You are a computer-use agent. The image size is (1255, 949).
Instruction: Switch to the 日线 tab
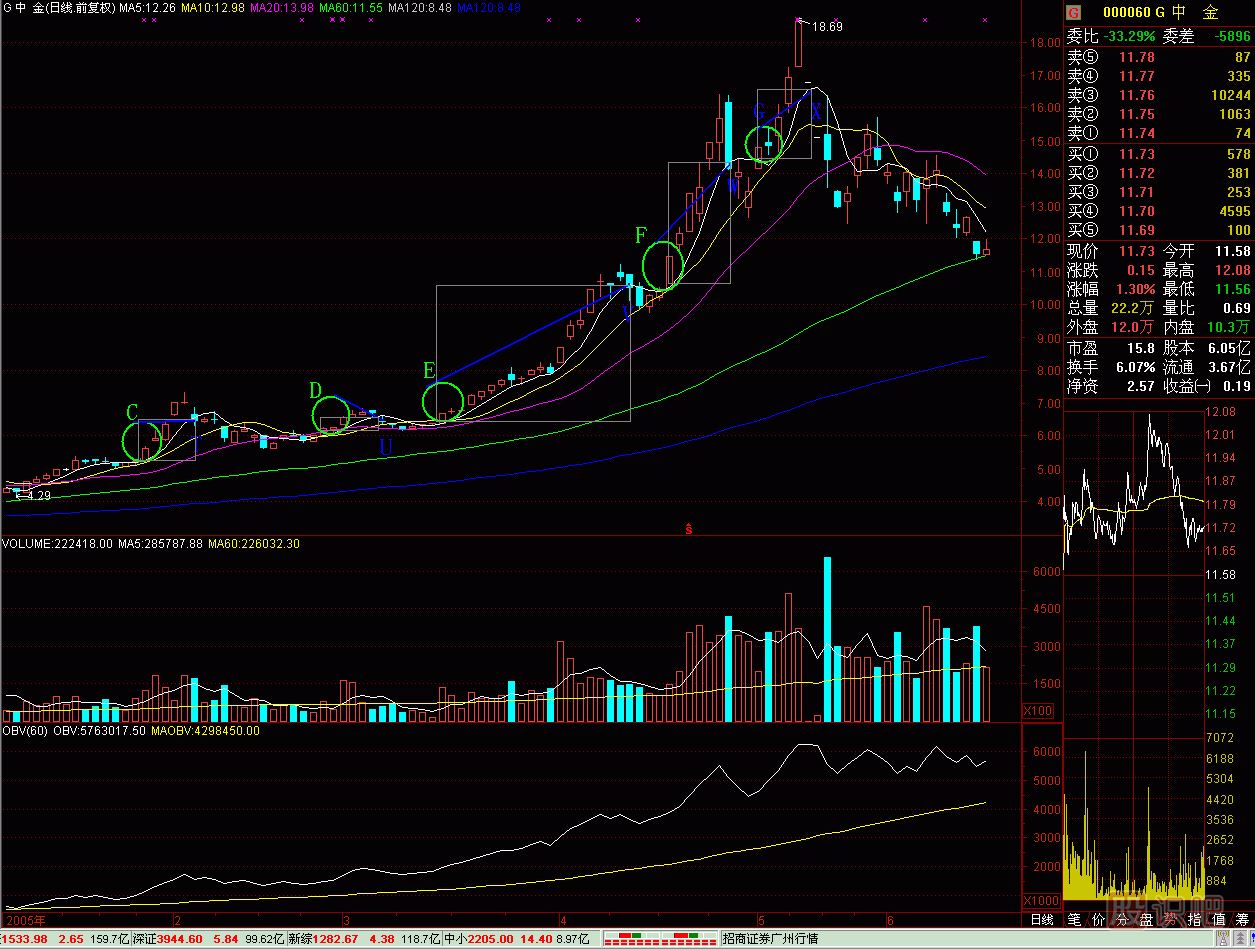tap(1042, 920)
